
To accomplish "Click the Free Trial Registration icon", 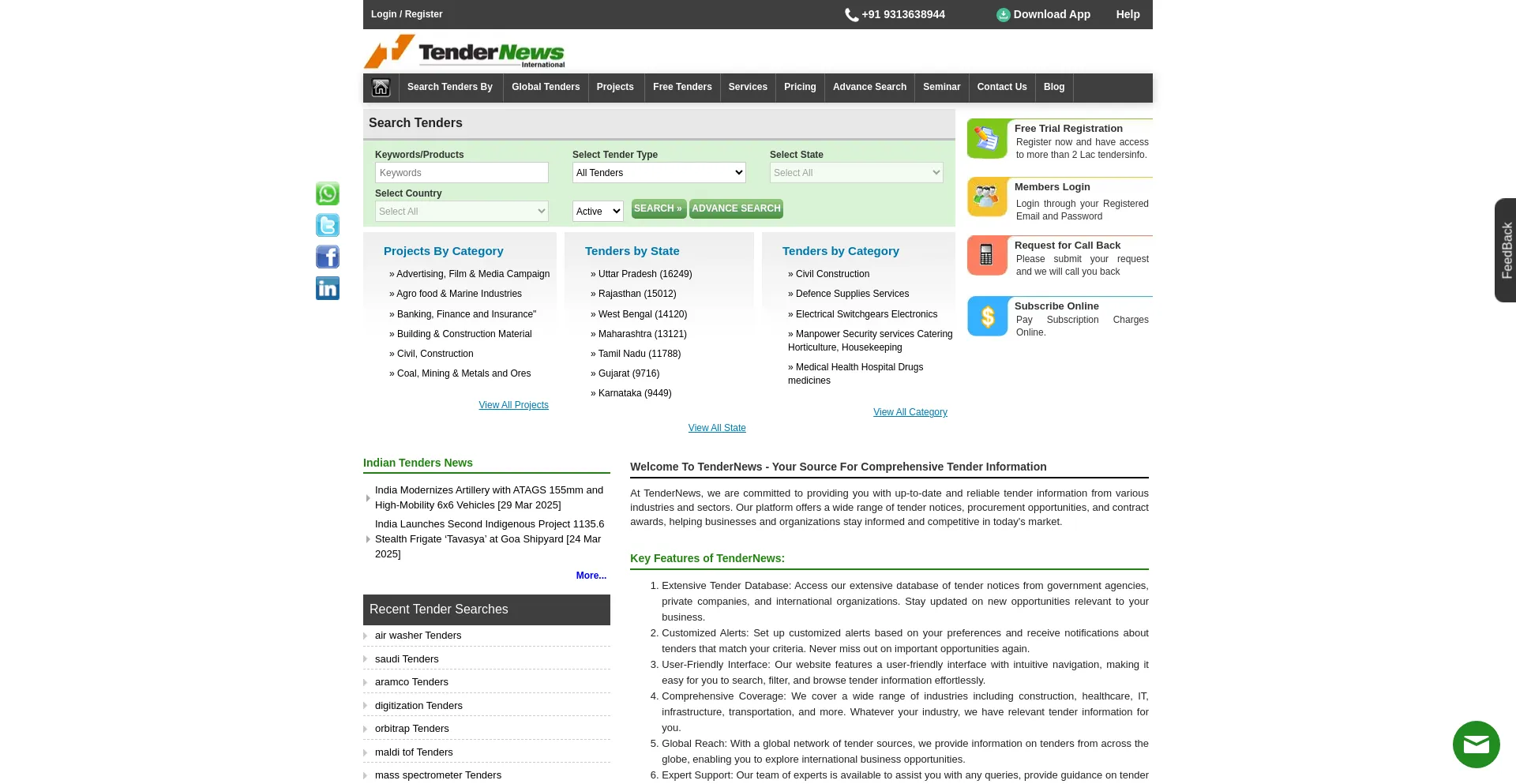I will (x=987, y=139).
